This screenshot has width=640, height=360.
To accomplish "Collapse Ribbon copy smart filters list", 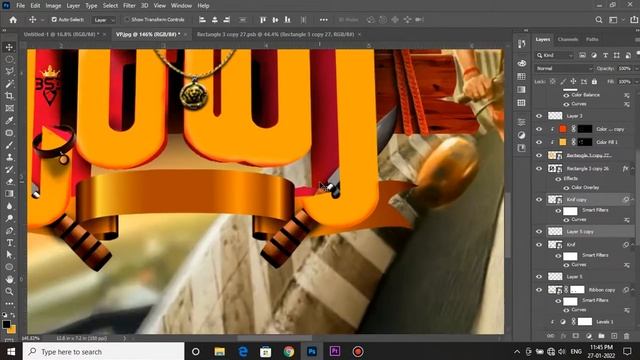I will 633,290.
